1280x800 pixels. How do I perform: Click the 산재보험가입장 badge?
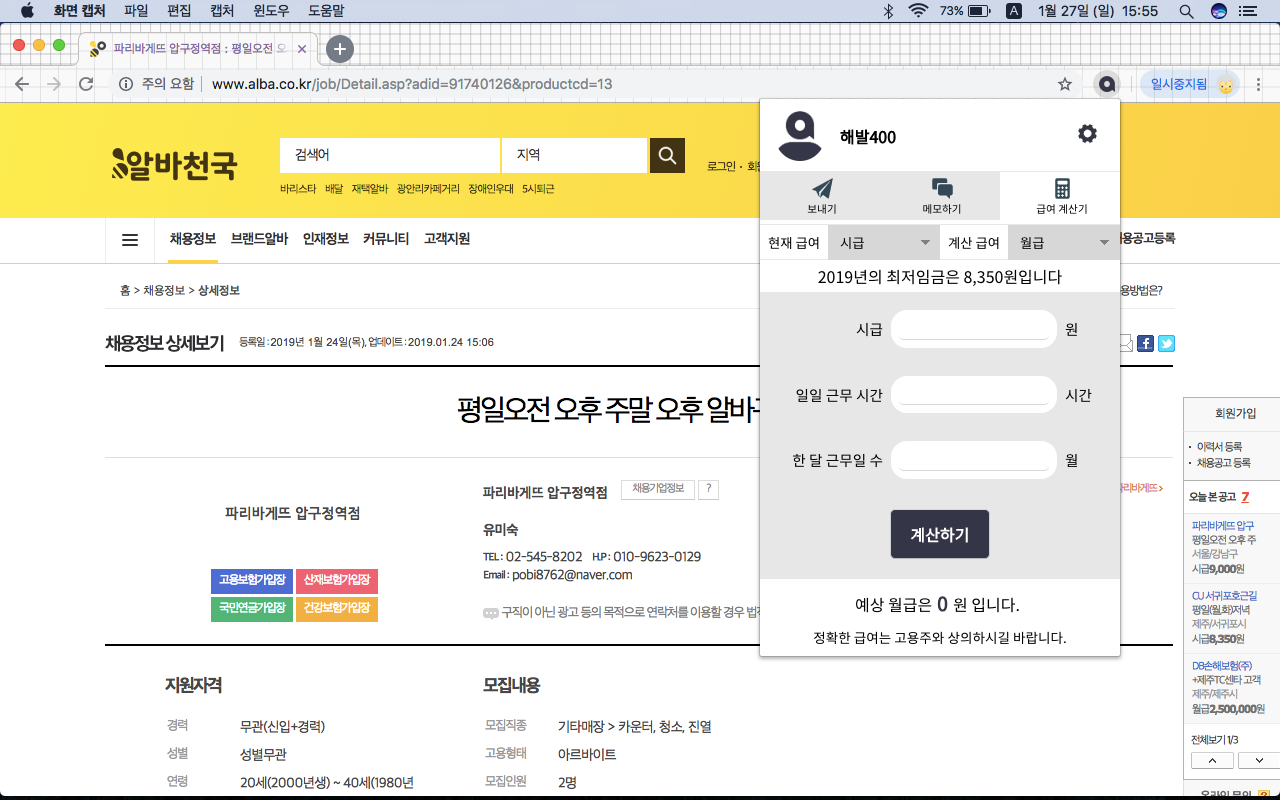click(x=337, y=581)
